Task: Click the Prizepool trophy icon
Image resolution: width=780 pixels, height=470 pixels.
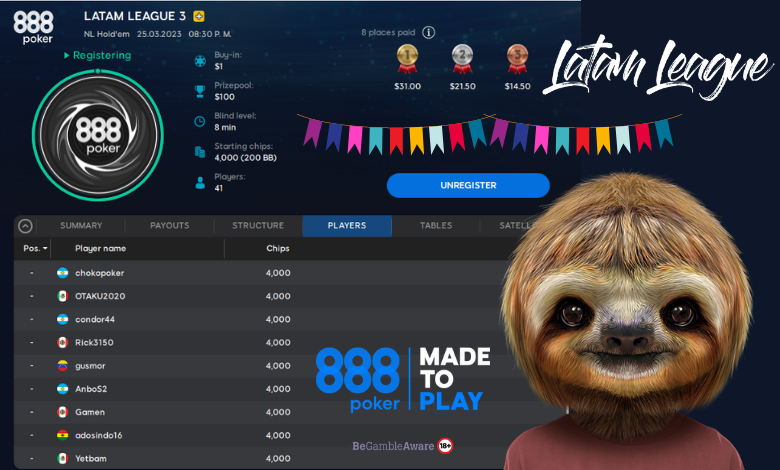Action: click(x=198, y=91)
